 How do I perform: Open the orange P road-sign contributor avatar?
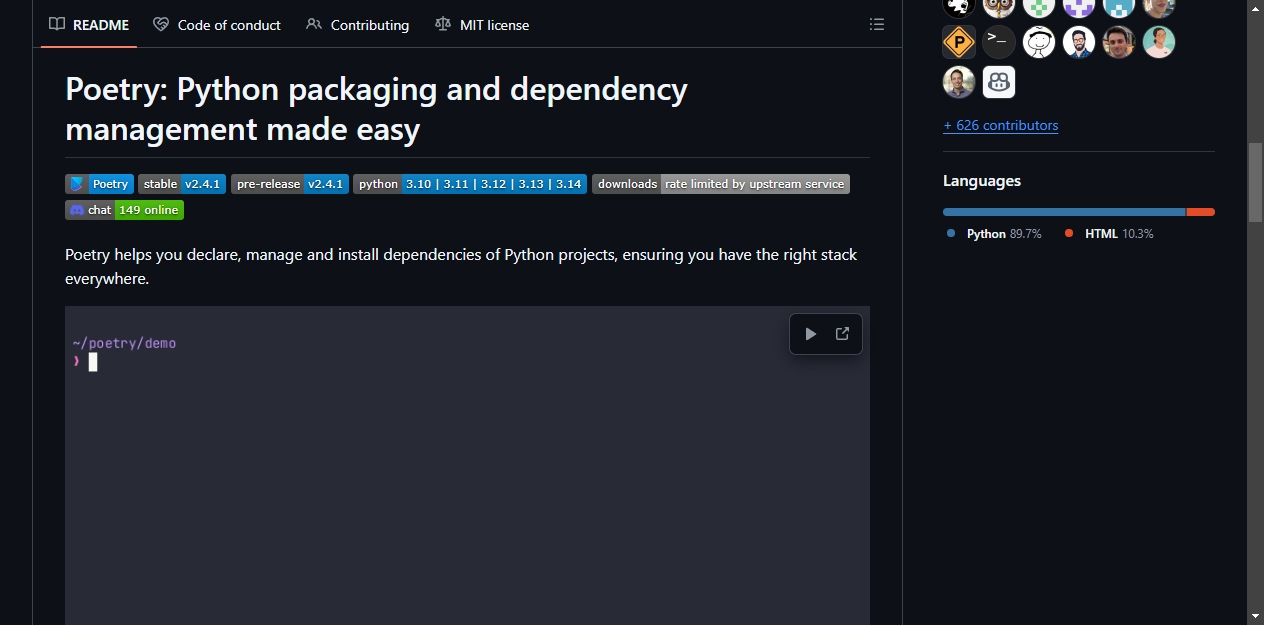pyautogui.click(x=959, y=42)
